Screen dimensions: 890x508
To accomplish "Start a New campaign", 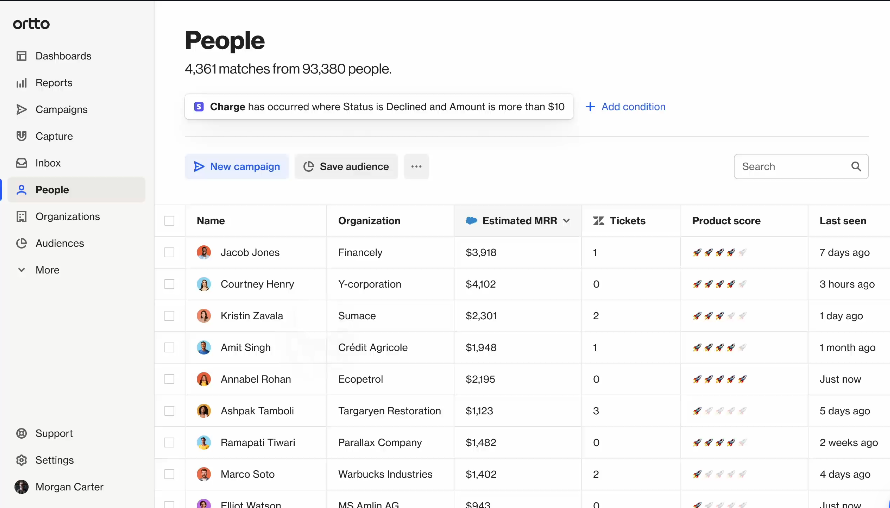I will pos(237,166).
